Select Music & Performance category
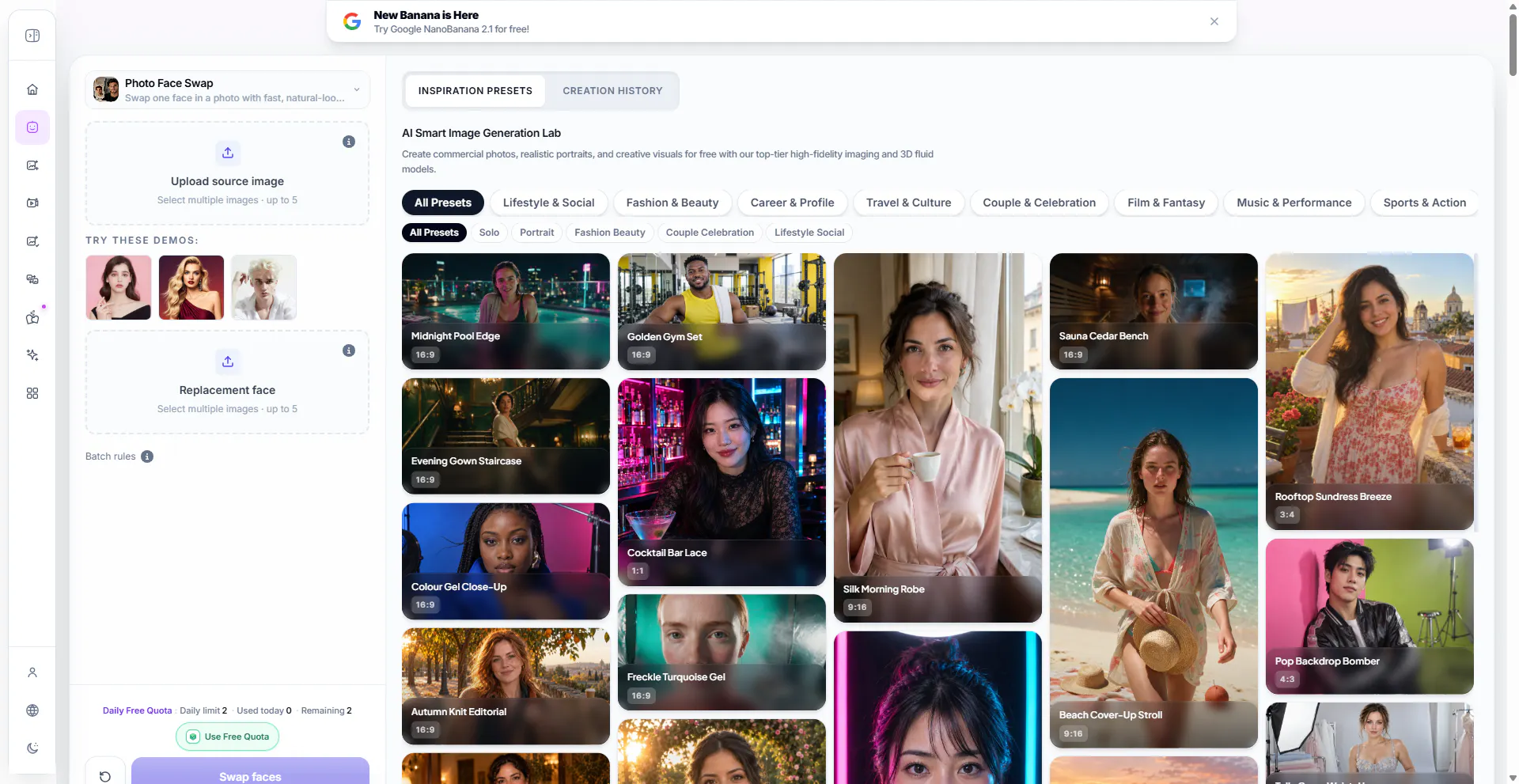This screenshot has width=1519, height=784. coord(1294,203)
